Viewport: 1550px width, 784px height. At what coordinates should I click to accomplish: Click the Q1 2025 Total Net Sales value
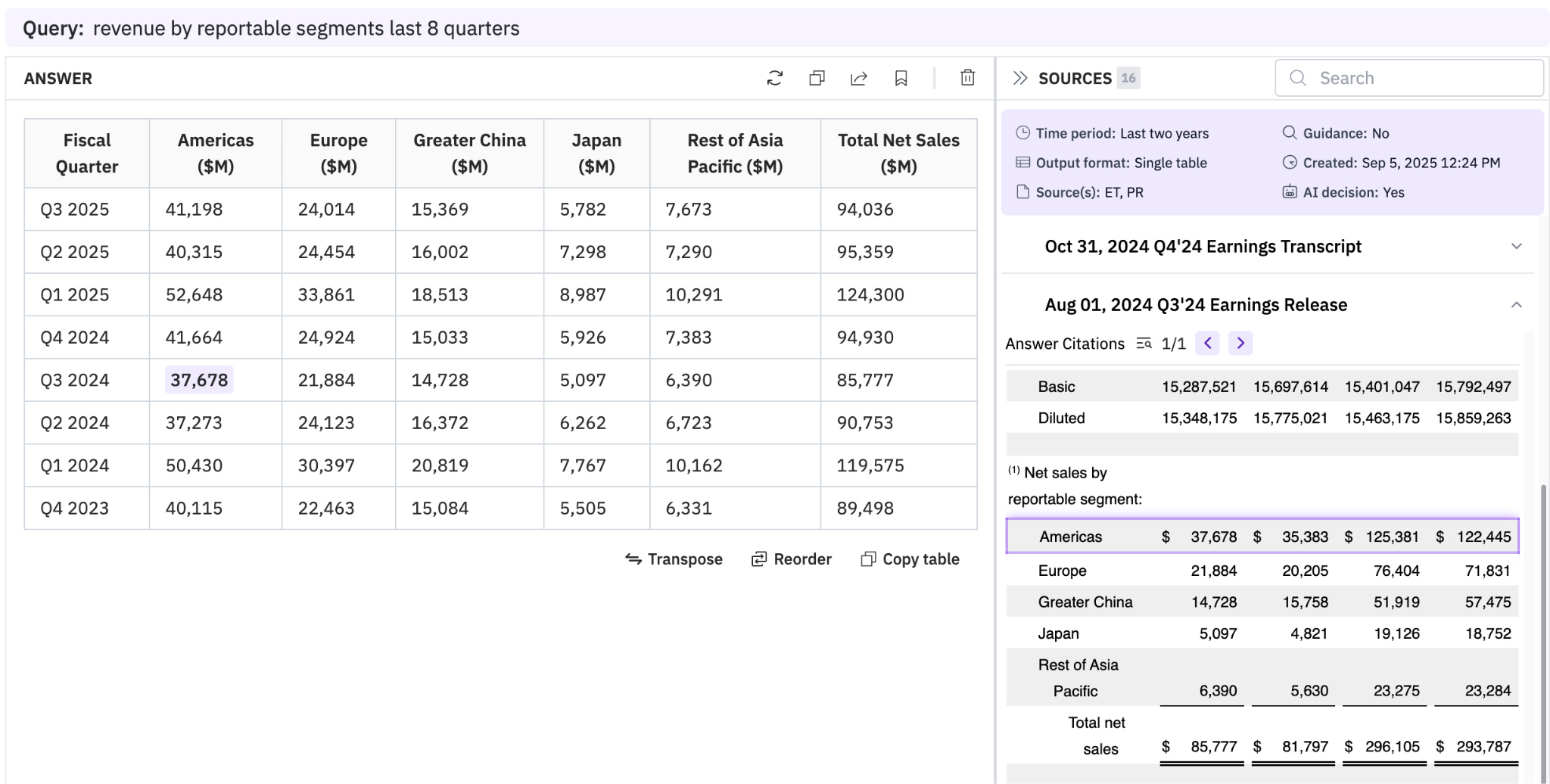tap(870, 294)
